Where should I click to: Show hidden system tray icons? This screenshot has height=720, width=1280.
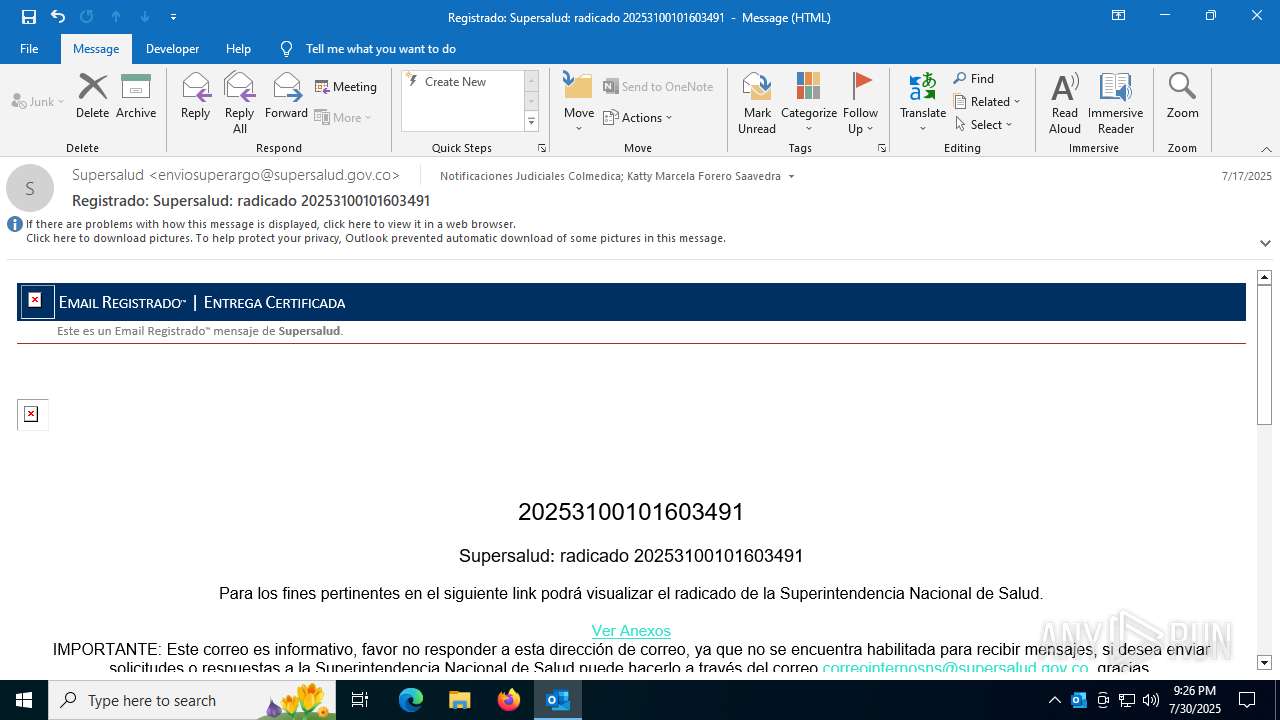coord(1054,700)
